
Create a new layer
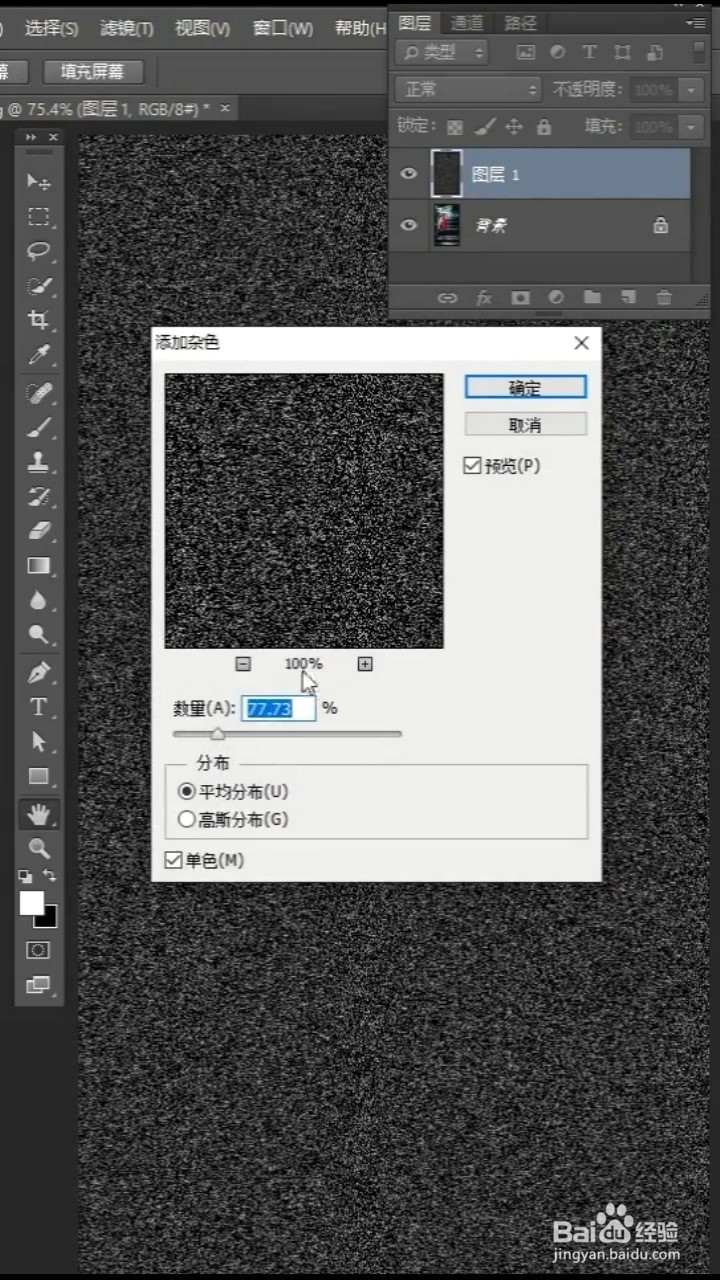[628, 297]
